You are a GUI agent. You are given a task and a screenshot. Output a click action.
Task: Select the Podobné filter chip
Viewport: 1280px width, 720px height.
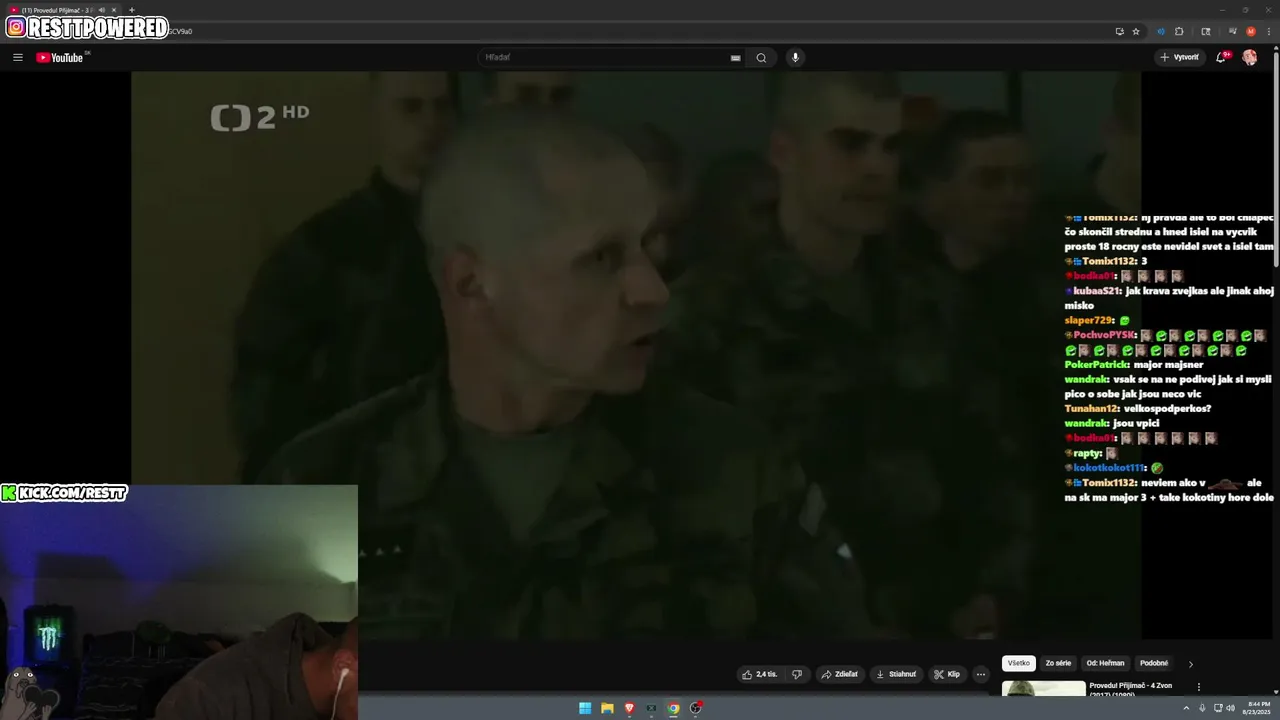pyautogui.click(x=1154, y=663)
